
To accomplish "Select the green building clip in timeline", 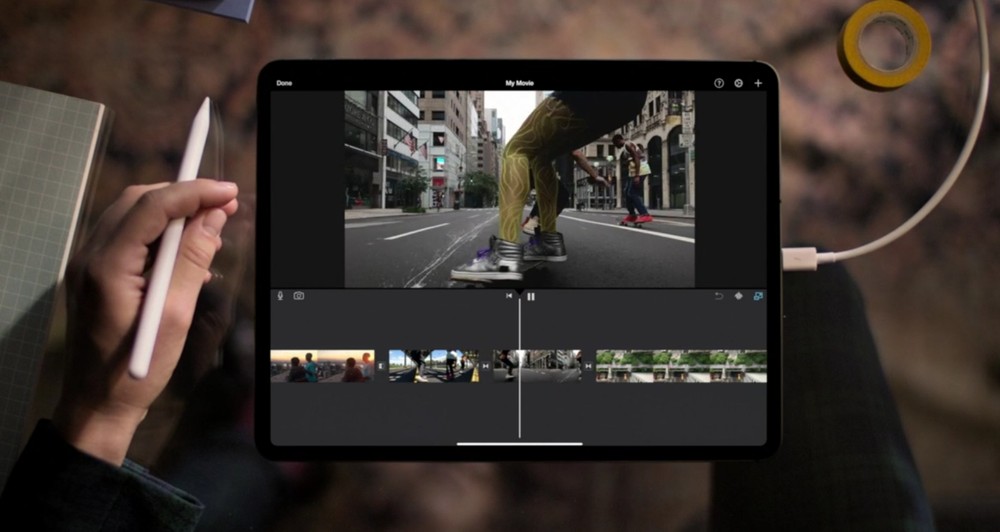I will click(681, 366).
